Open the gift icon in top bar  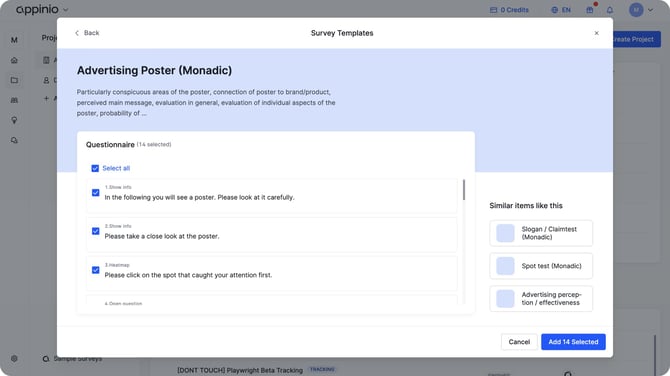pos(590,10)
